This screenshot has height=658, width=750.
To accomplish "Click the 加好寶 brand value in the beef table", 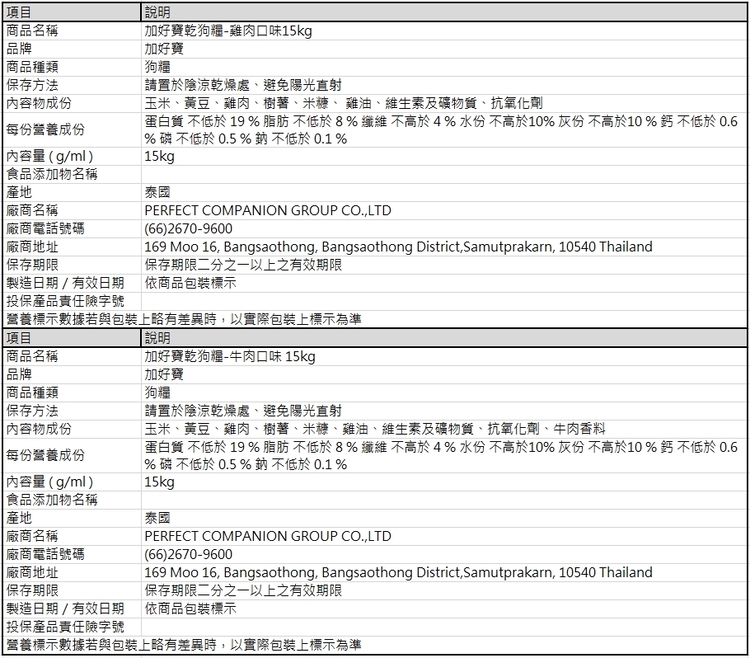I will [x=163, y=374].
